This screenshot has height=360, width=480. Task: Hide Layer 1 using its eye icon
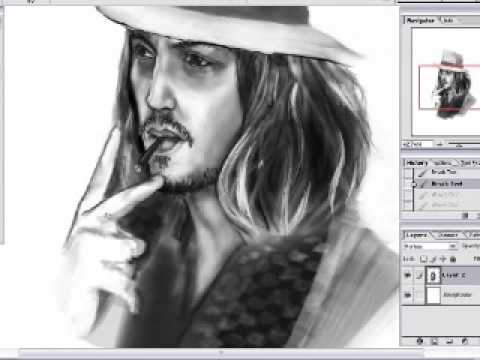[408, 275]
